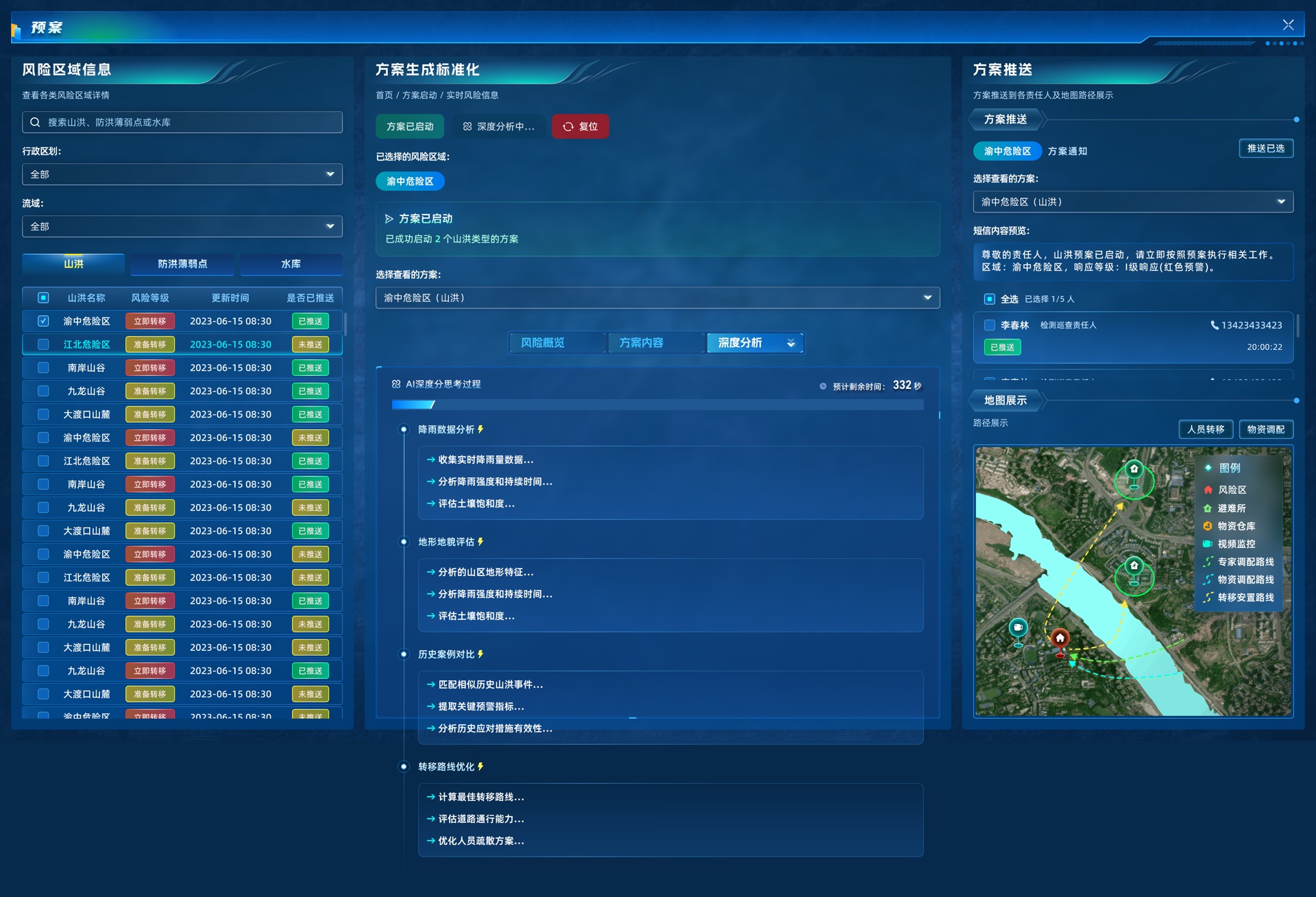Open the 风险概览 tab
Viewport: 1316px width, 897px height.
(x=557, y=343)
